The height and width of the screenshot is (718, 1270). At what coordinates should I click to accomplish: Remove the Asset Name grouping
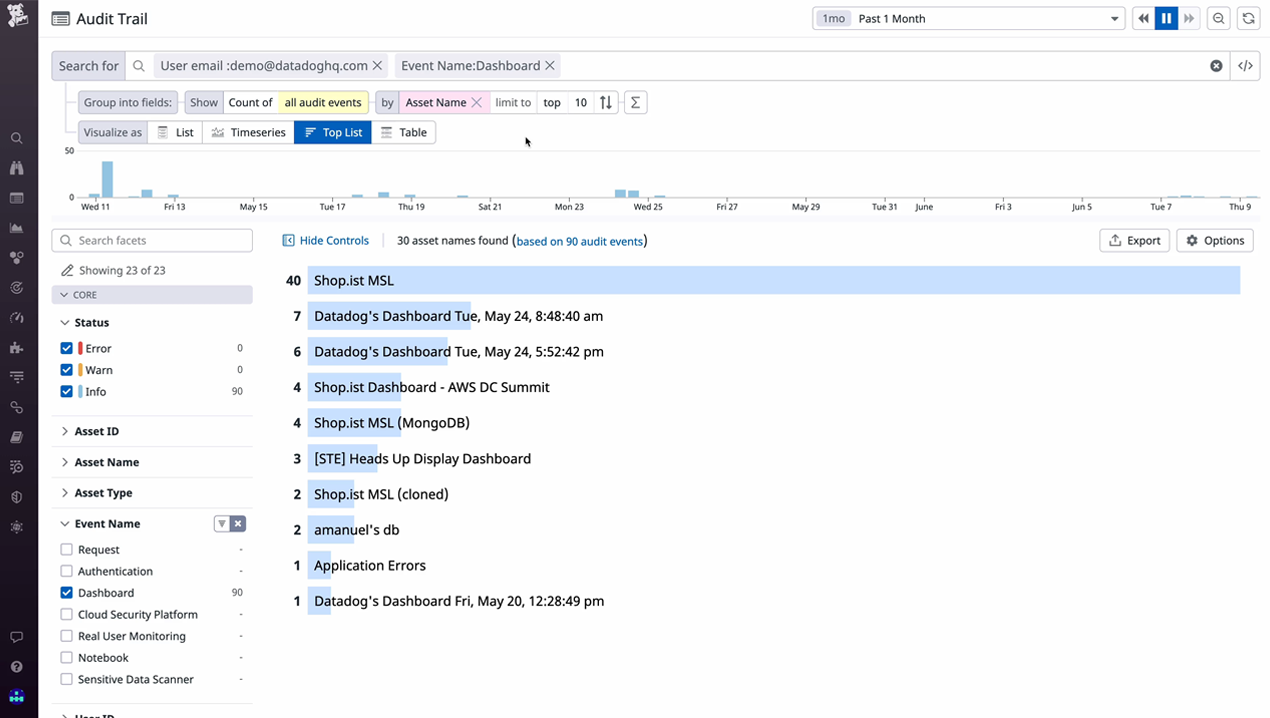(x=476, y=102)
